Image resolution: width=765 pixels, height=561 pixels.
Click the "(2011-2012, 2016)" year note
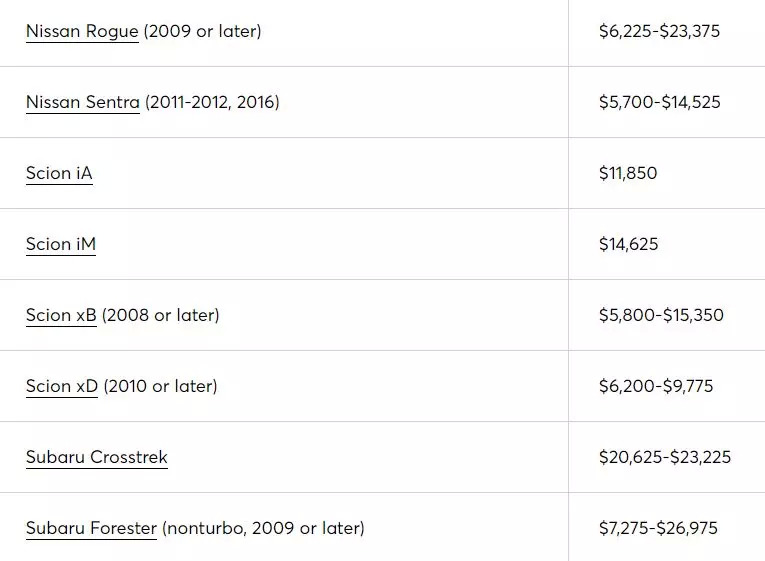212,102
